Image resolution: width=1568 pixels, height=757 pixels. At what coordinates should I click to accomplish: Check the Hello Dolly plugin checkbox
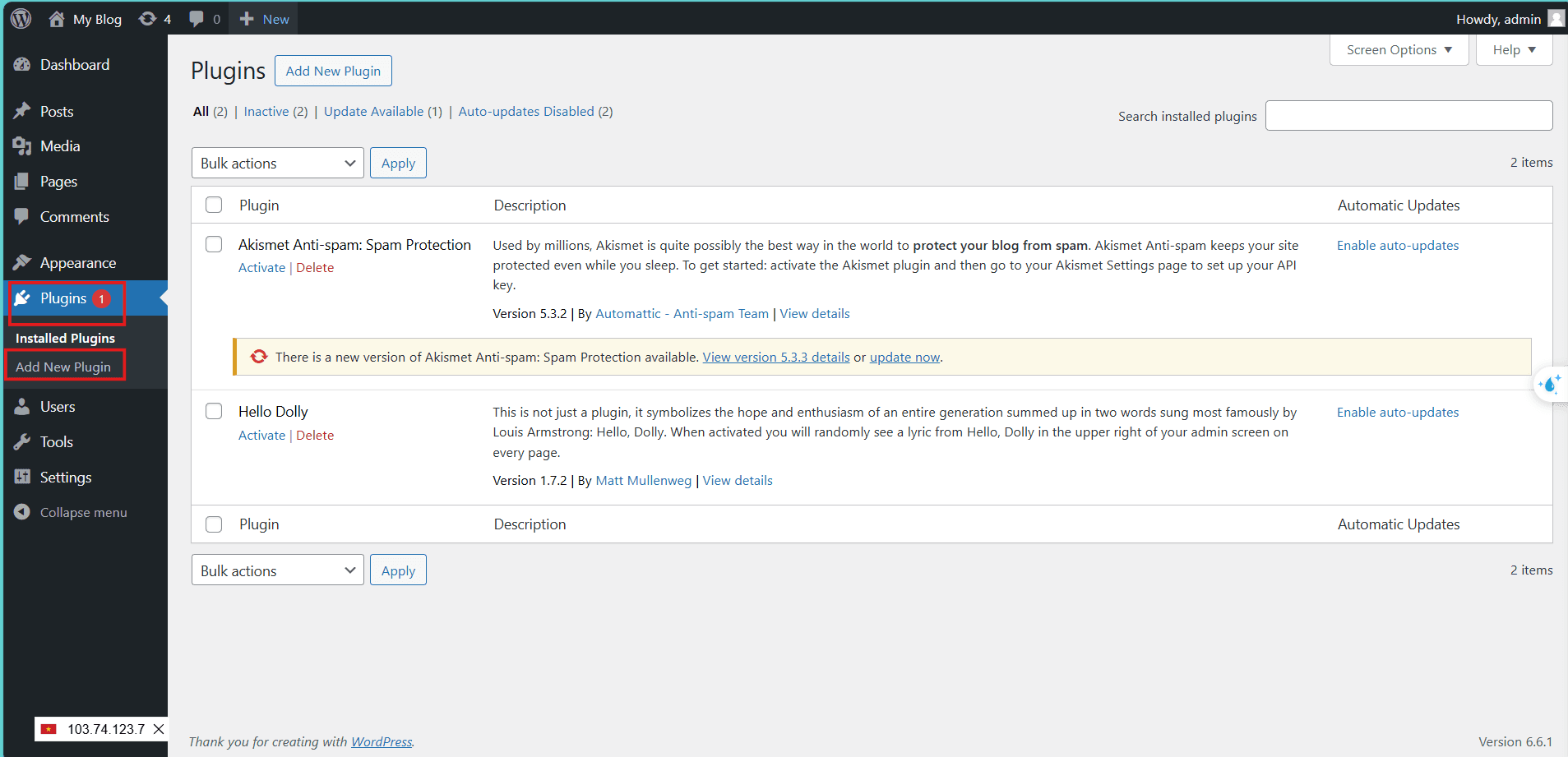click(x=214, y=411)
